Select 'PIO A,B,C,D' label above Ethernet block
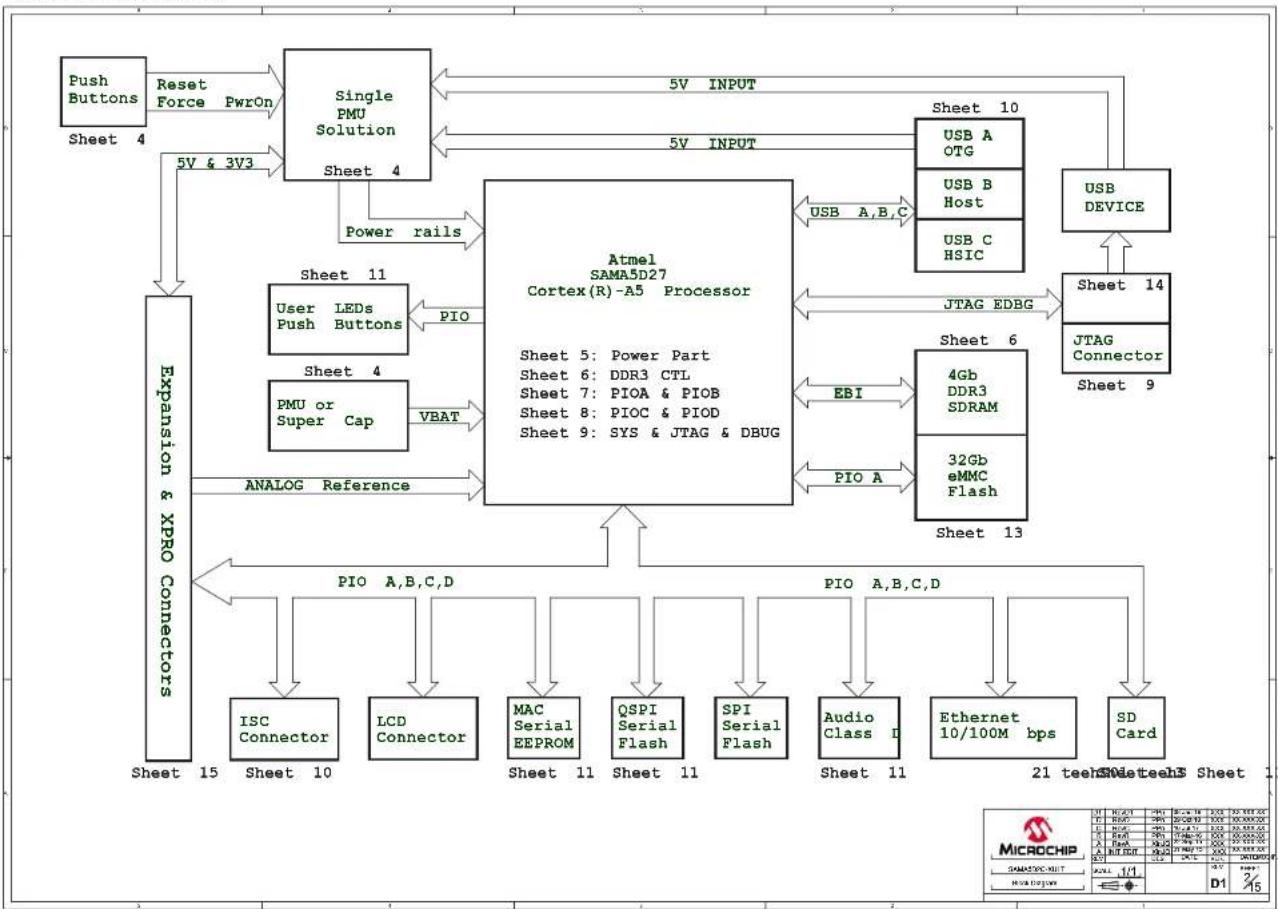Screen dimensions: 1278x909 tap(882, 583)
